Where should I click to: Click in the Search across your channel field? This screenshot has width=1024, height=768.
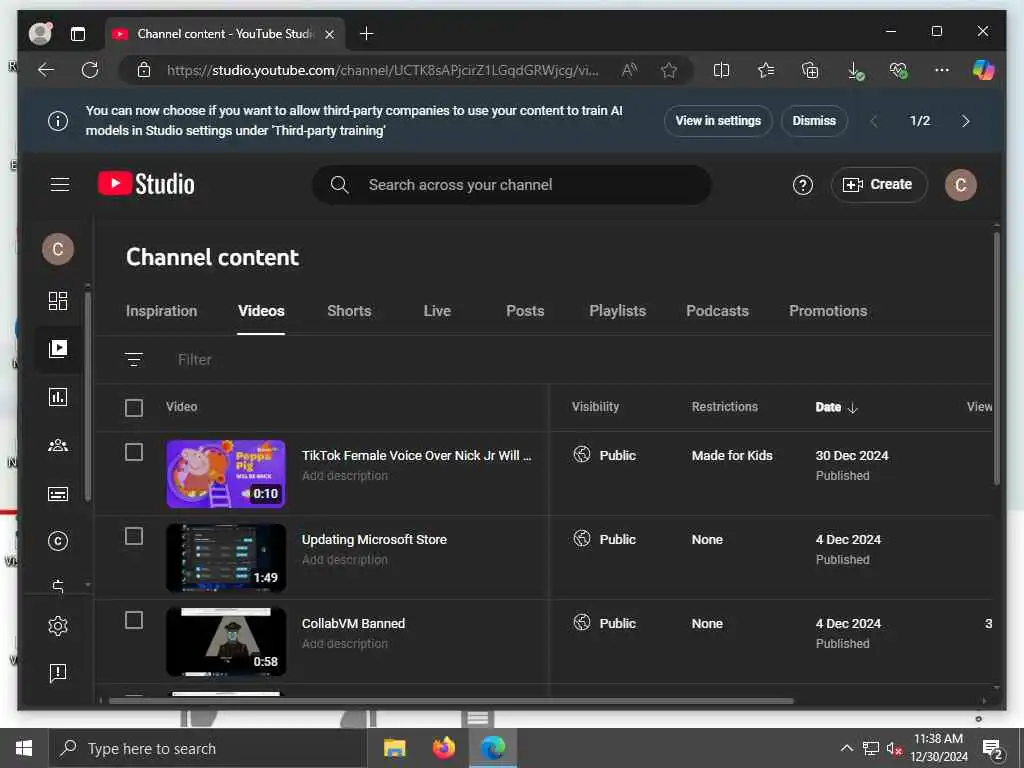511,185
